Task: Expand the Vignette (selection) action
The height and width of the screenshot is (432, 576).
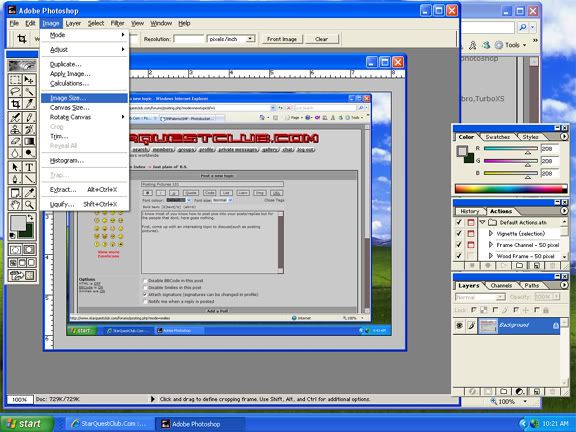Action: coord(491,233)
